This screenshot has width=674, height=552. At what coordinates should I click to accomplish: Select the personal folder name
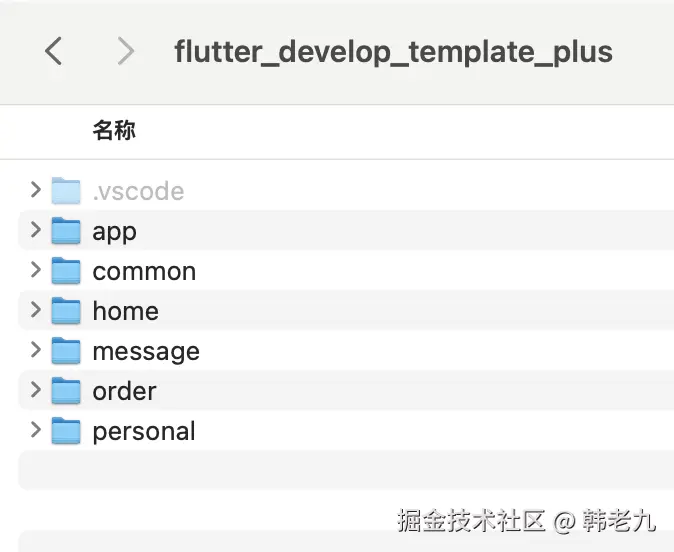[x=144, y=432]
